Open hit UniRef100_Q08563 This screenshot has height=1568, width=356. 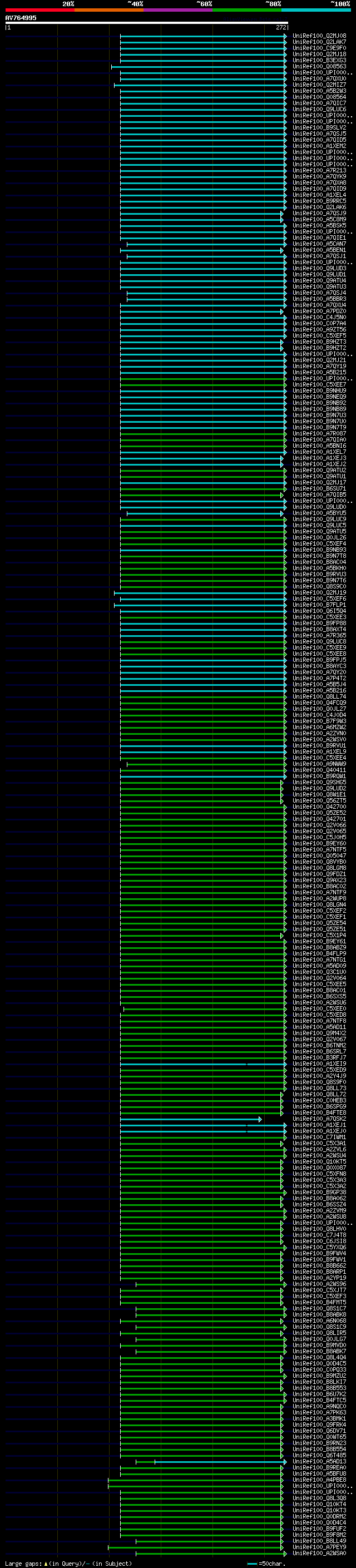pyautogui.click(x=319, y=66)
